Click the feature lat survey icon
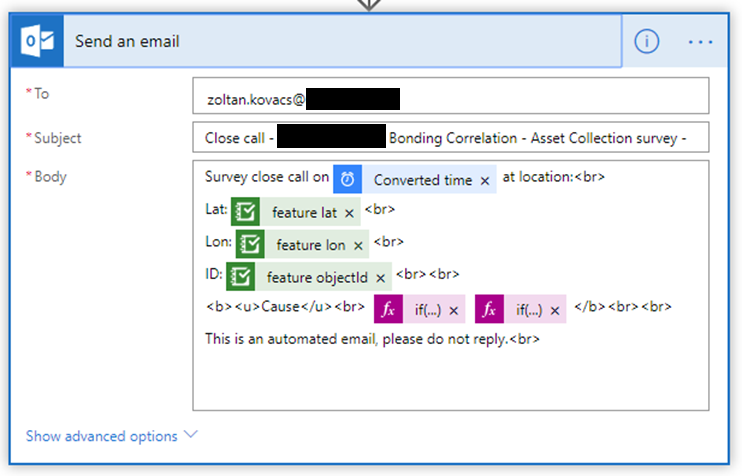 tap(245, 212)
